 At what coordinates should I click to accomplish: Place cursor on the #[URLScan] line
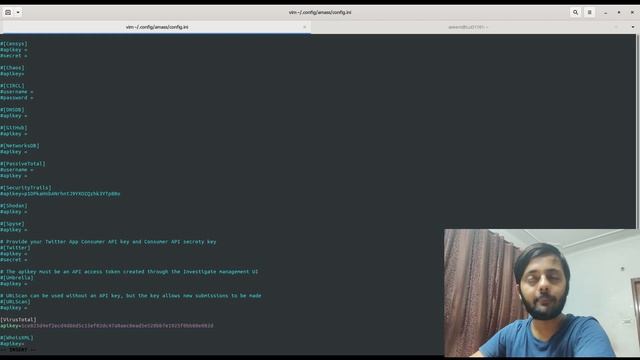coord(15,302)
